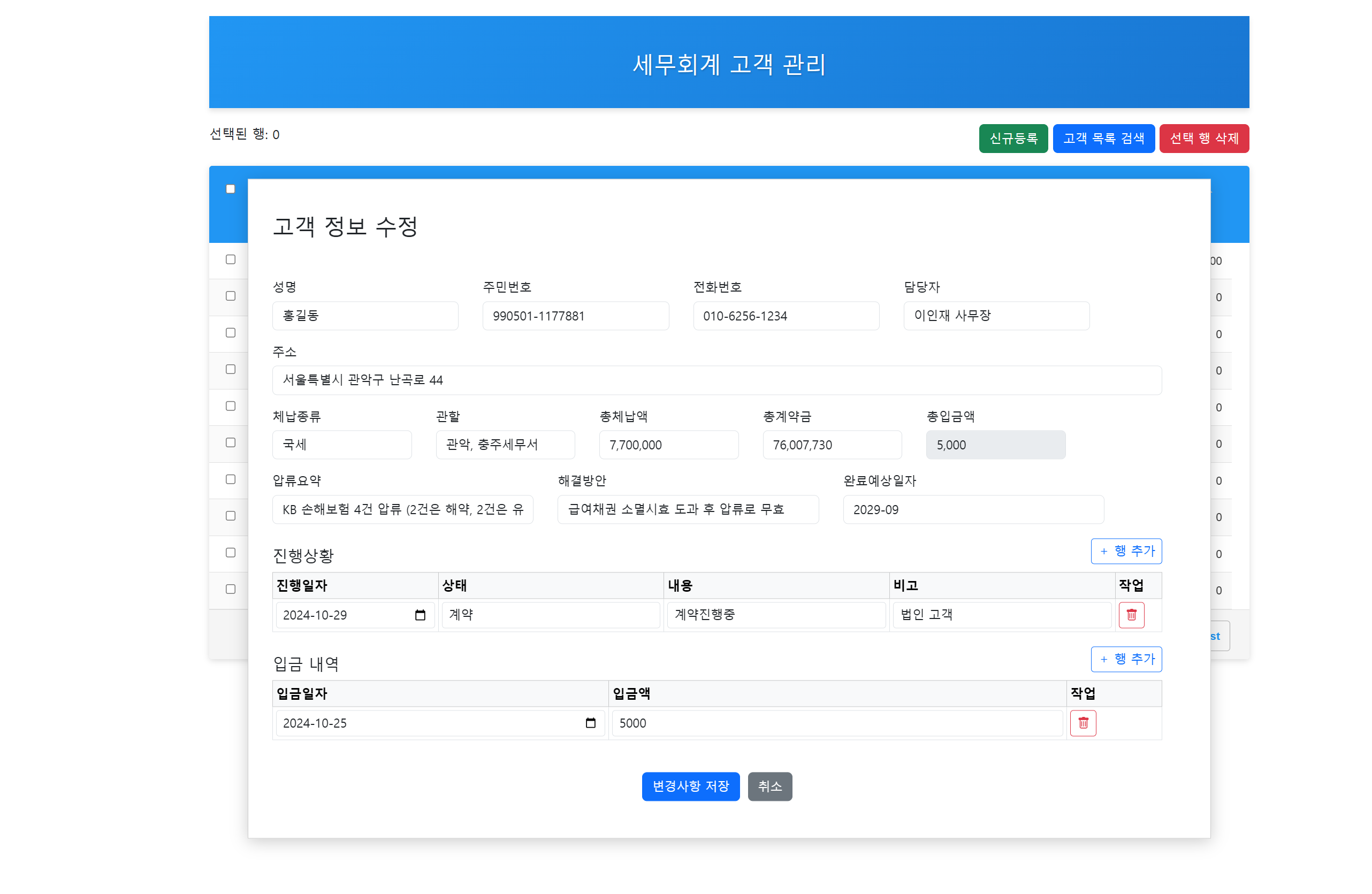Add row in 진행상황 section
Image resolution: width=1372 pixels, height=894 pixels.
(1126, 551)
